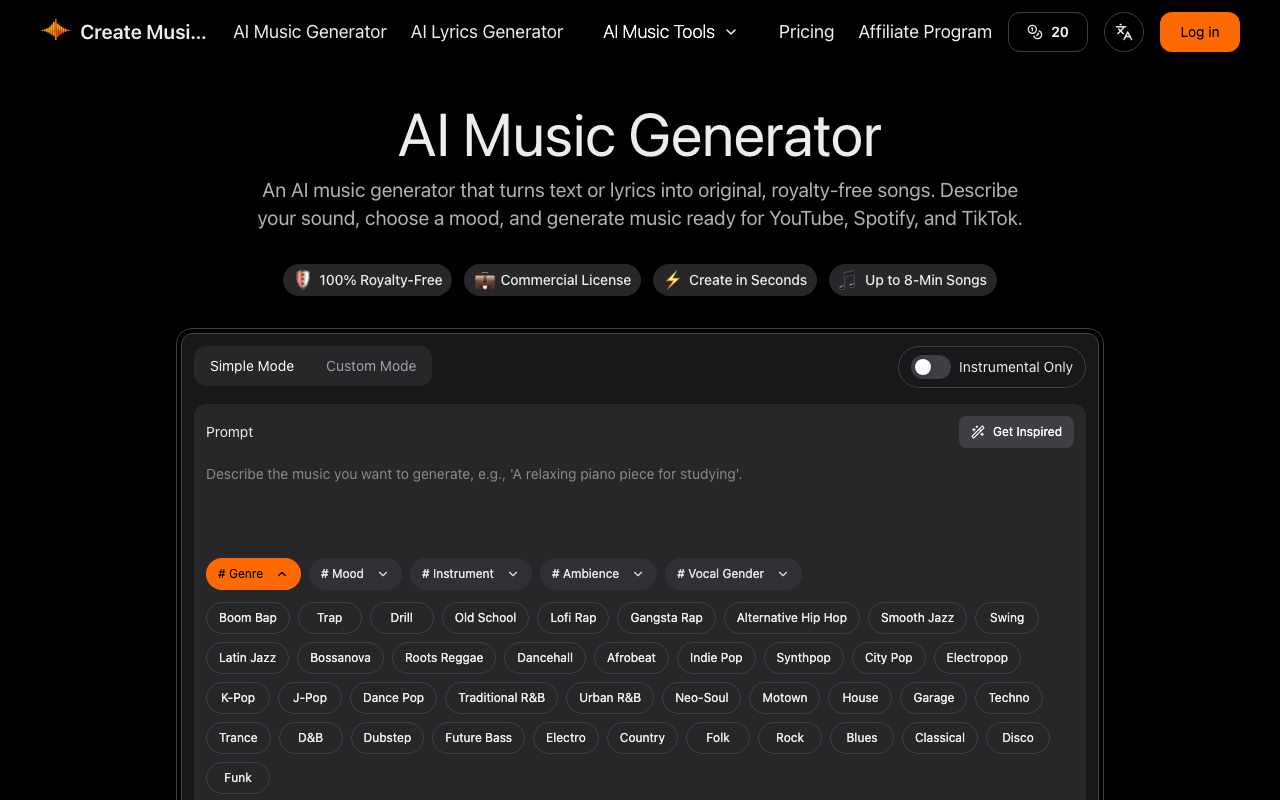Expand the AI Music Tools dropdown
1280x800 pixels.
pos(670,32)
